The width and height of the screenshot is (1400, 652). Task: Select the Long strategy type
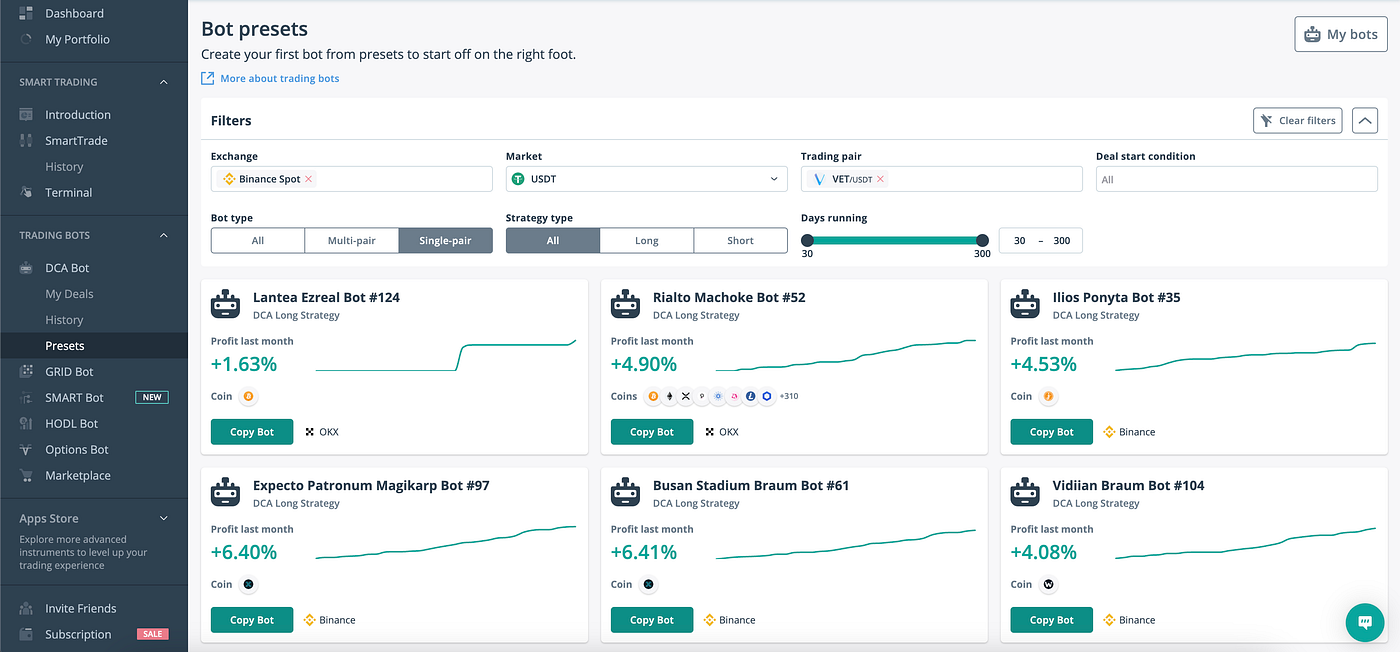click(646, 241)
